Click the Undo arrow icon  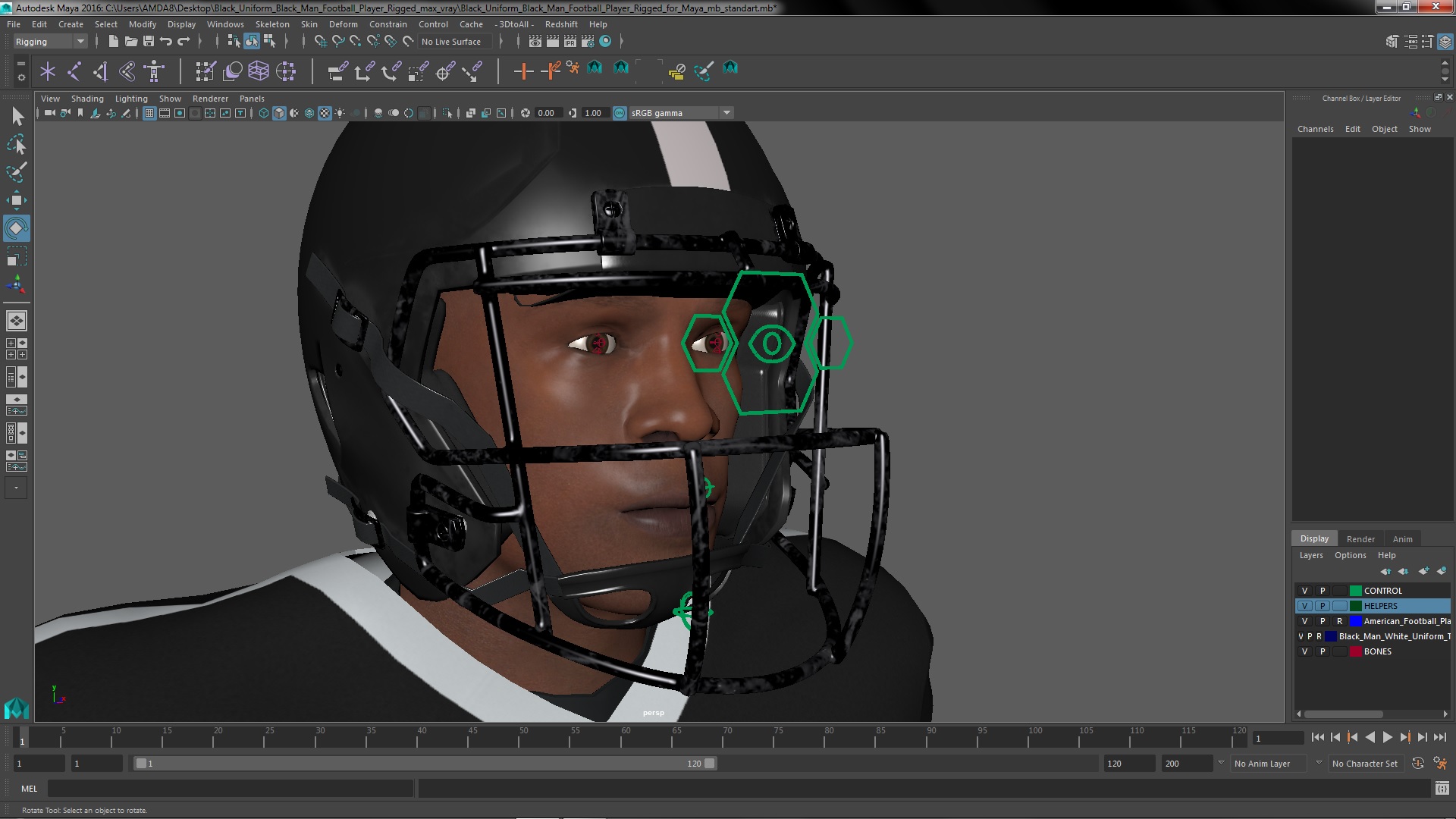click(166, 41)
